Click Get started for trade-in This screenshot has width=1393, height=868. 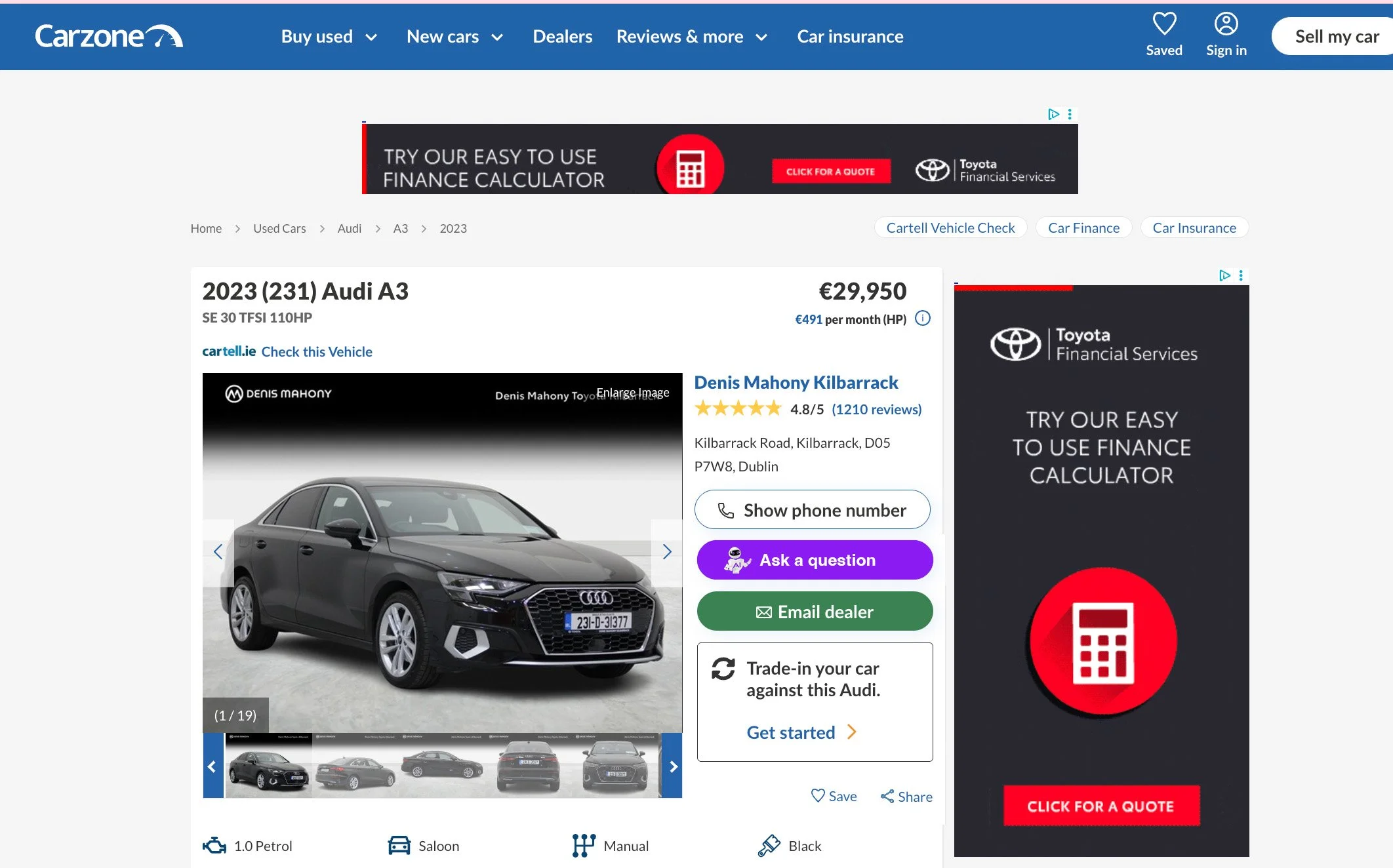pos(801,732)
